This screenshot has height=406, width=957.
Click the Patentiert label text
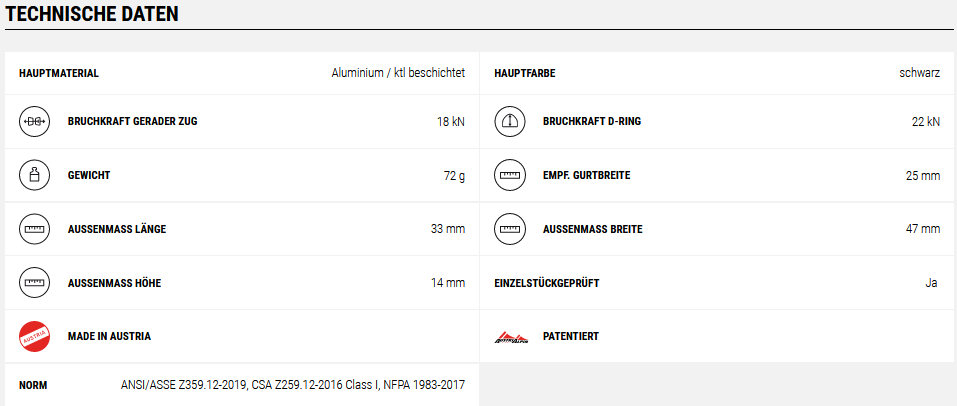(x=571, y=336)
